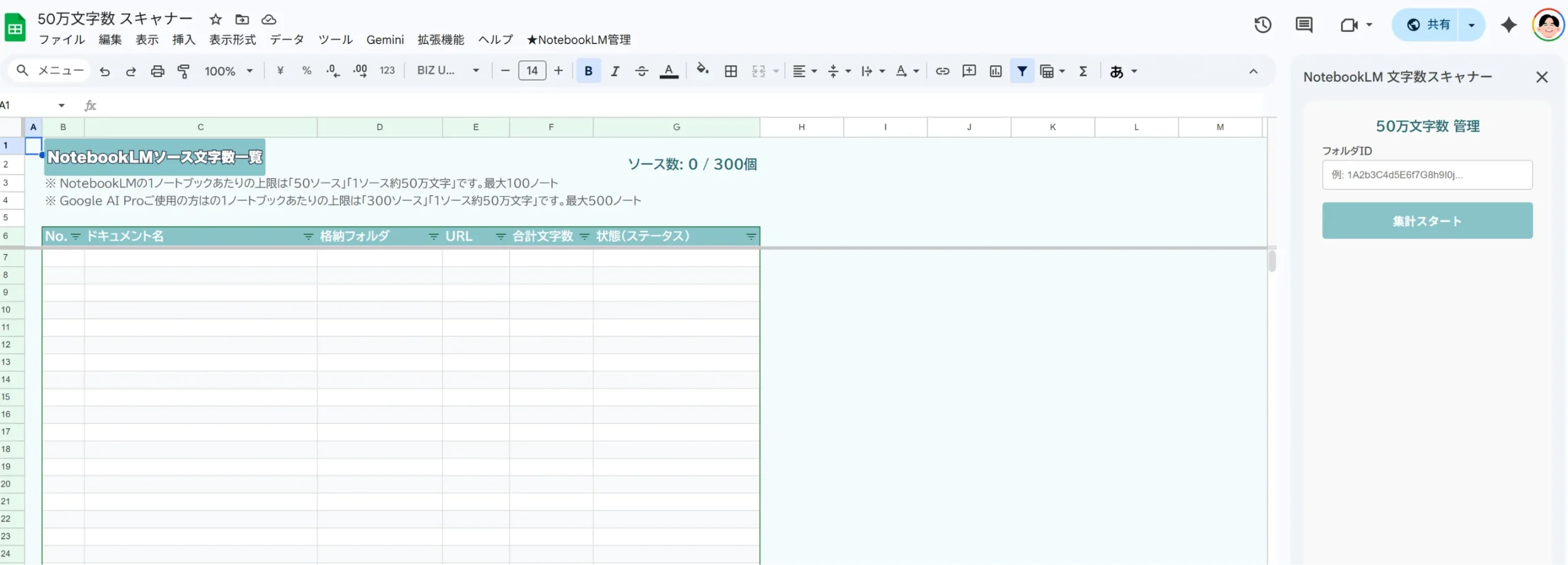Open version history clock icon
This screenshot has height=565, width=1568.
point(1262,25)
